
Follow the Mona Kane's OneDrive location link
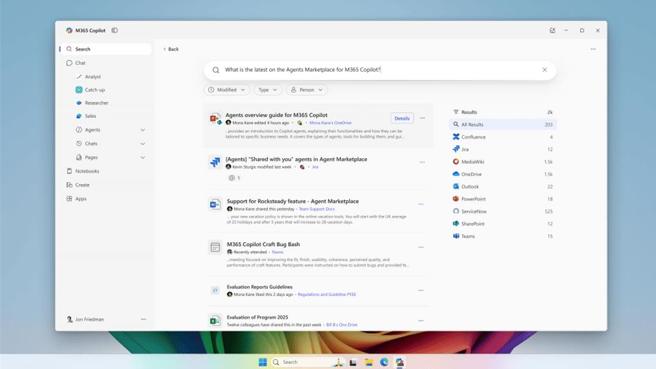pos(330,123)
